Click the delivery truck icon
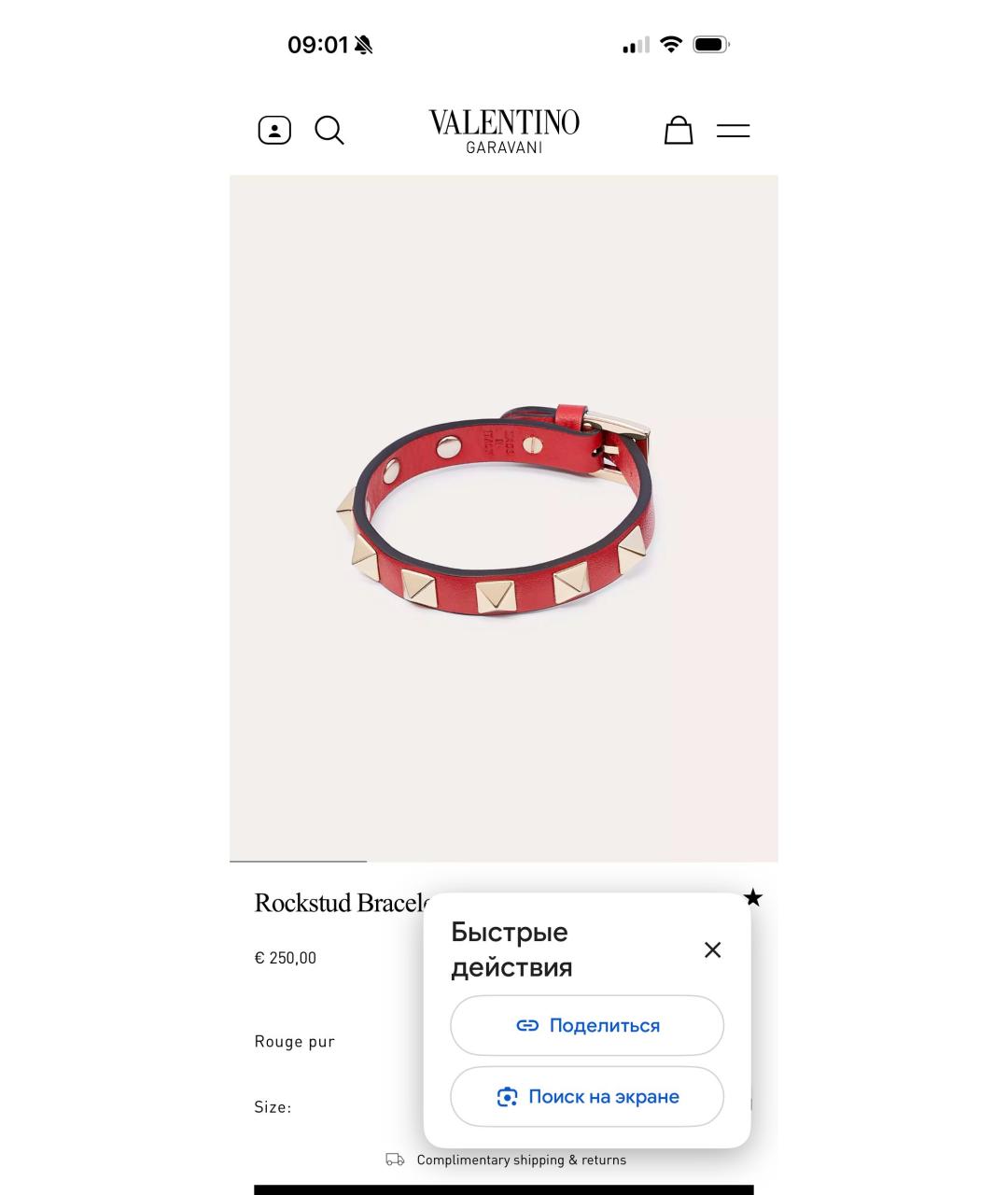 (396, 1160)
